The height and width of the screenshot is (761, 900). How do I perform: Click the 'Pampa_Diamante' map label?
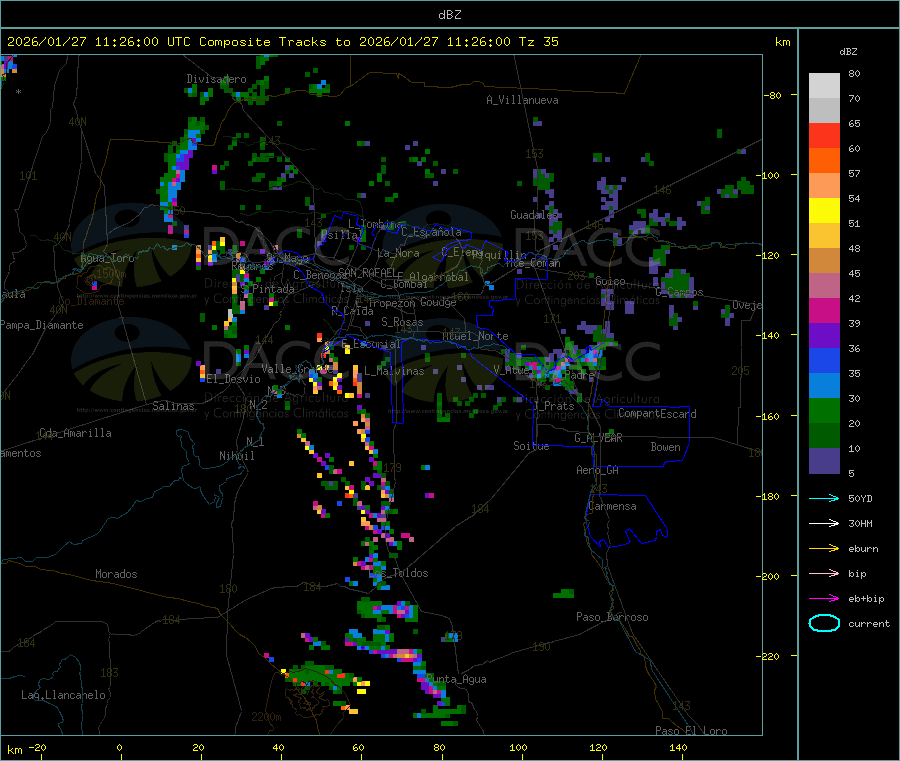(x=42, y=325)
